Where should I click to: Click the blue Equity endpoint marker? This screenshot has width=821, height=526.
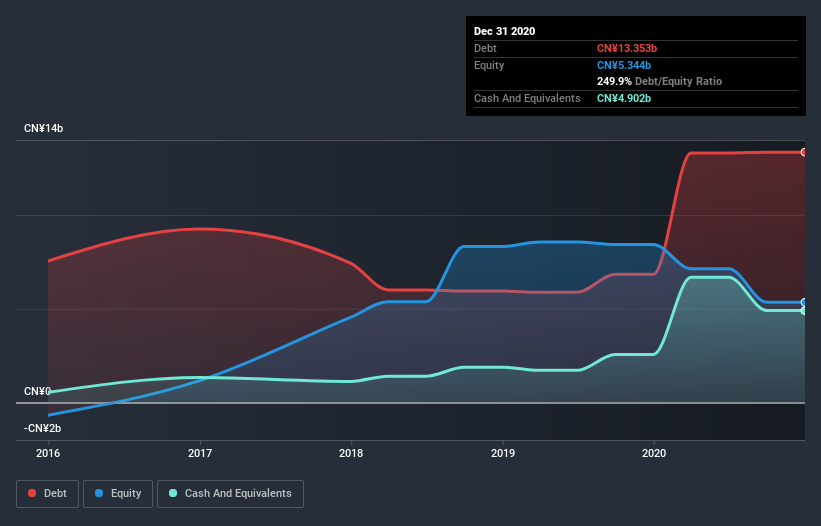[x=804, y=302]
